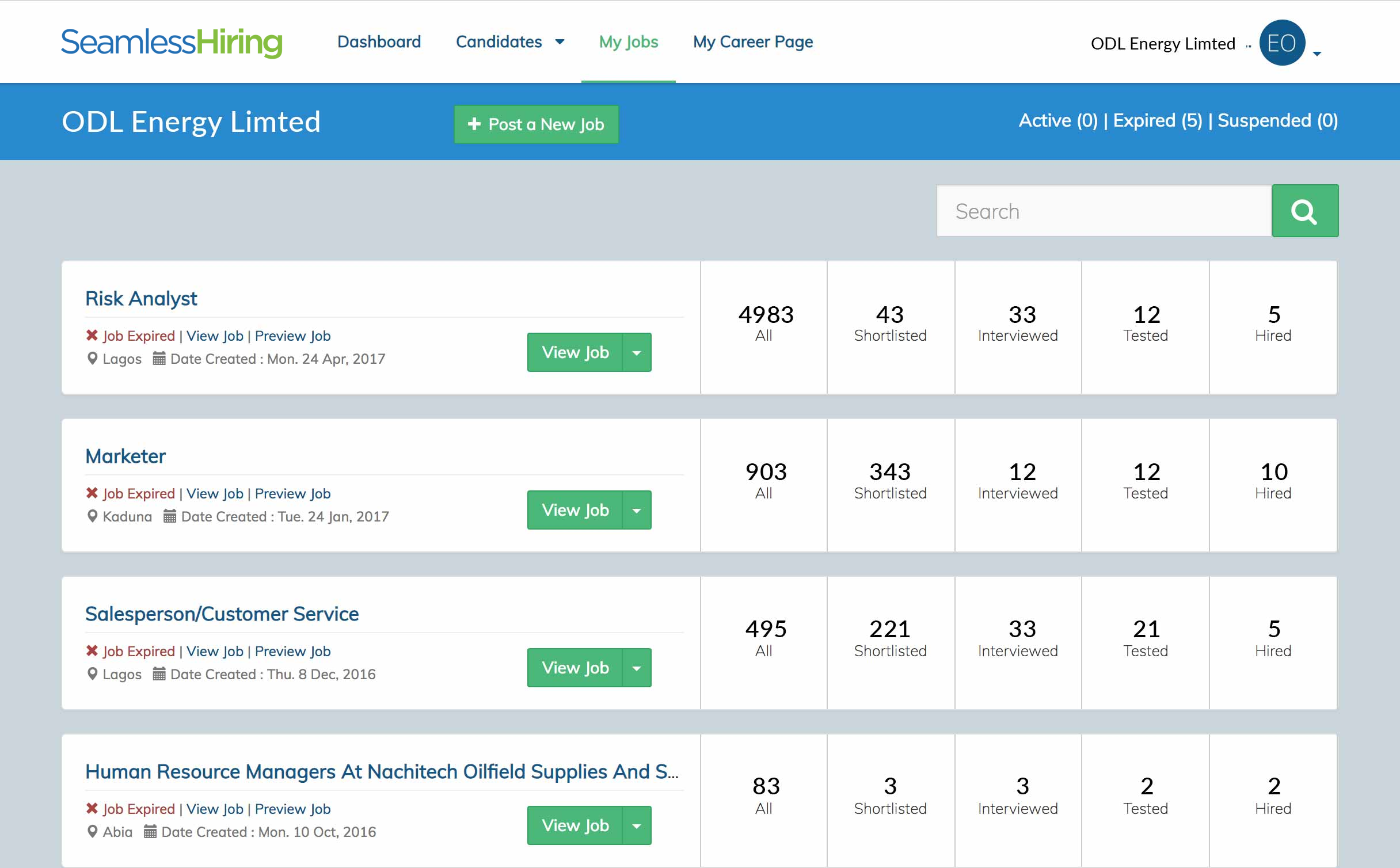Click location pin beside Abia
1400x868 pixels.
pos(92,832)
